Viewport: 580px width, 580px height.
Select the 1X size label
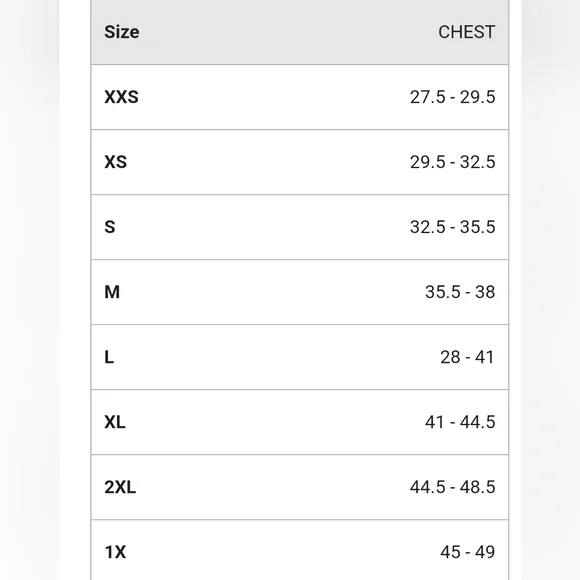(x=115, y=552)
